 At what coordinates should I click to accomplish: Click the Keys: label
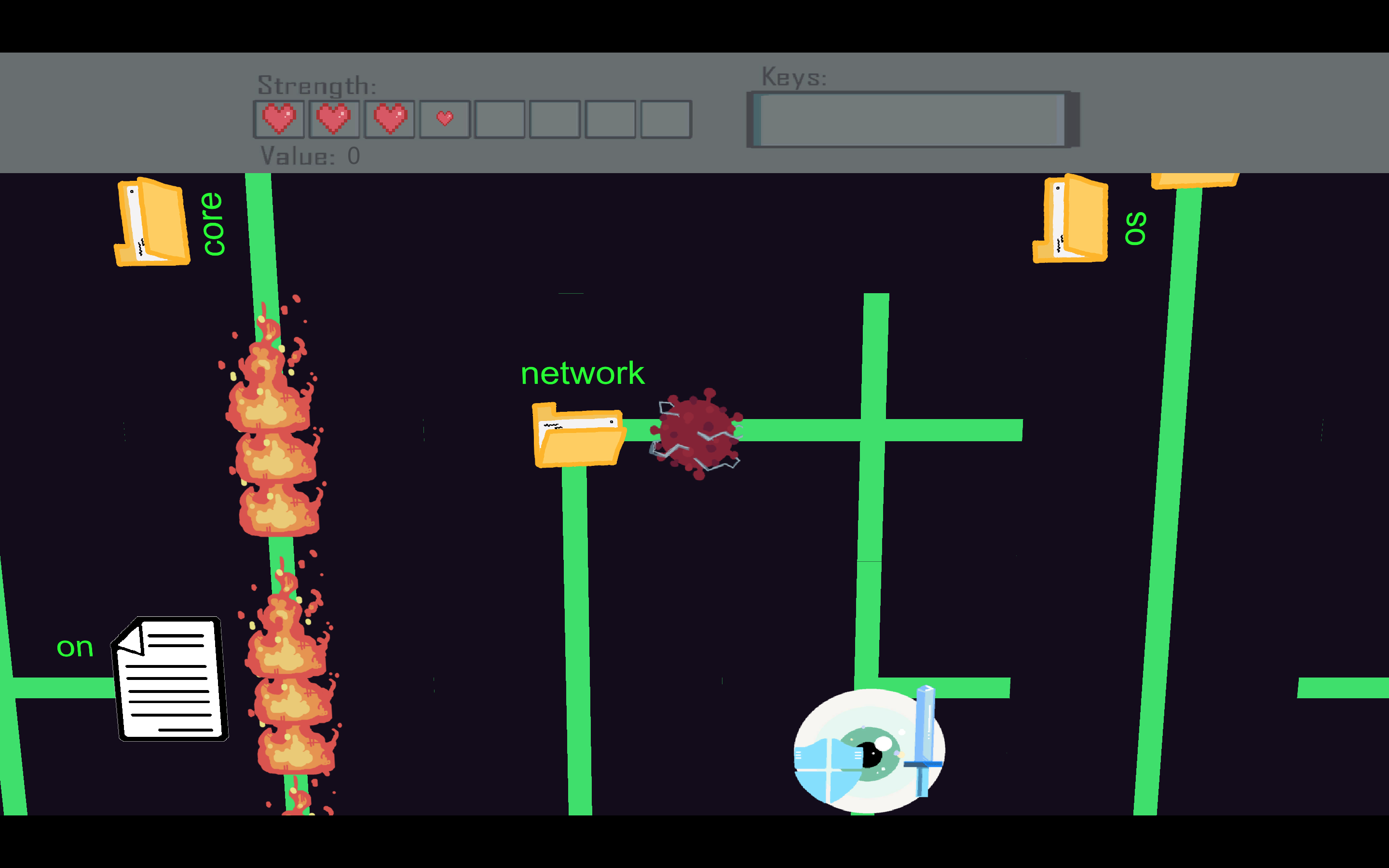(x=794, y=77)
